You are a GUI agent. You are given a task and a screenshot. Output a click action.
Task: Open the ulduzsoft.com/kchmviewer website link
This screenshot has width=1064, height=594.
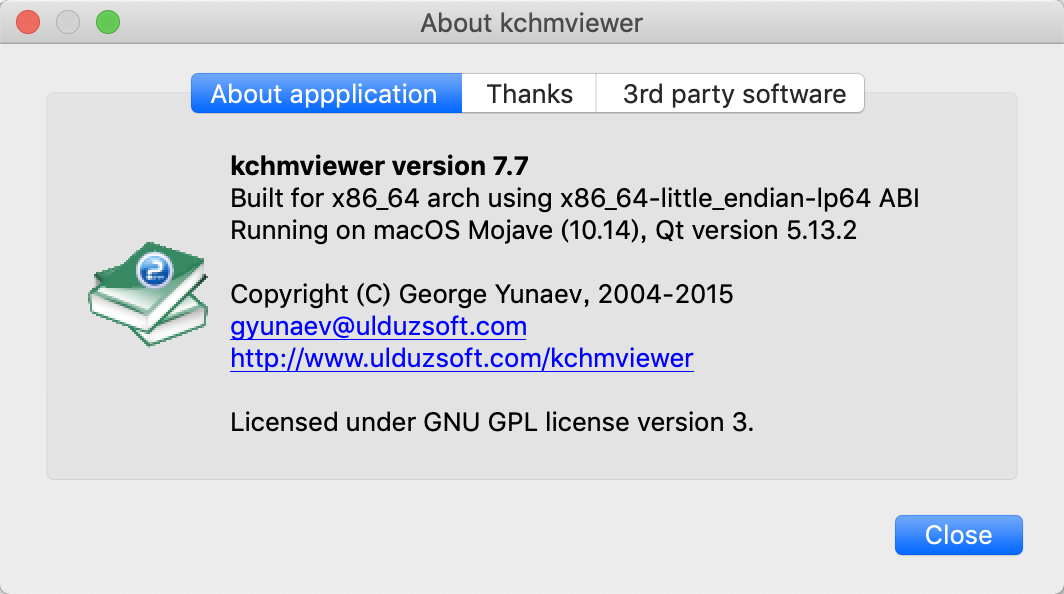coord(462,358)
